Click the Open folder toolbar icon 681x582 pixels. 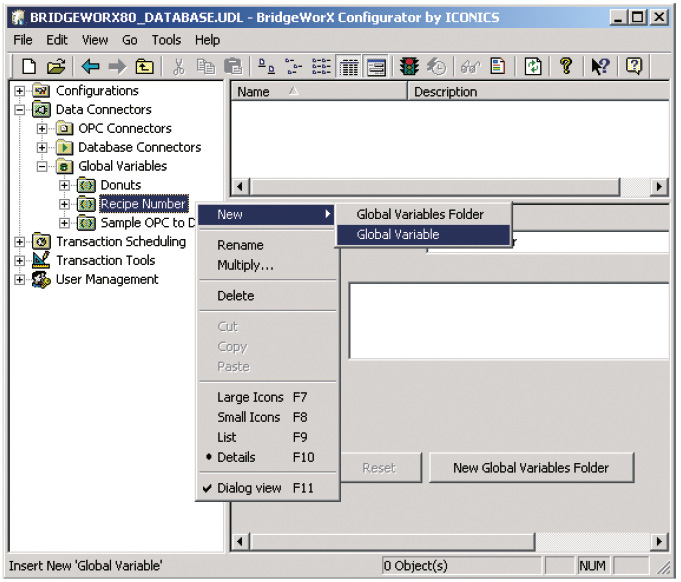click(x=56, y=66)
